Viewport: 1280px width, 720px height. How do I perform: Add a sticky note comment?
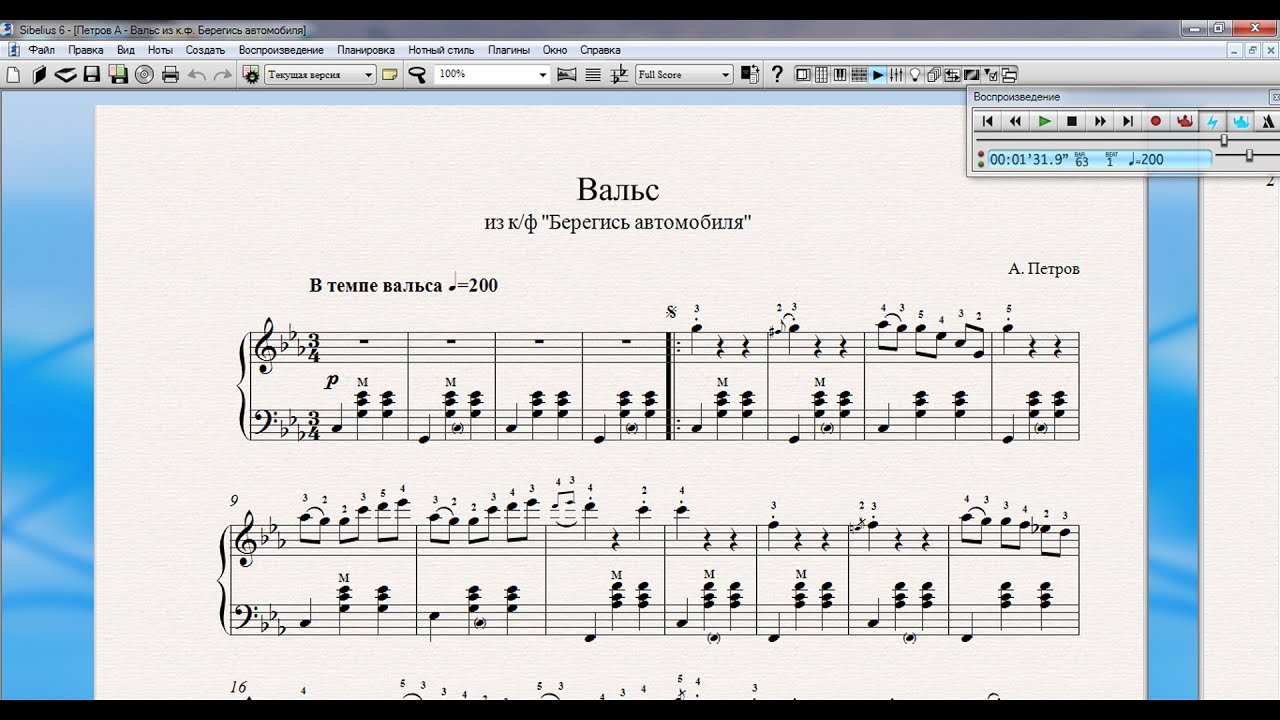[x=390, y=74]
